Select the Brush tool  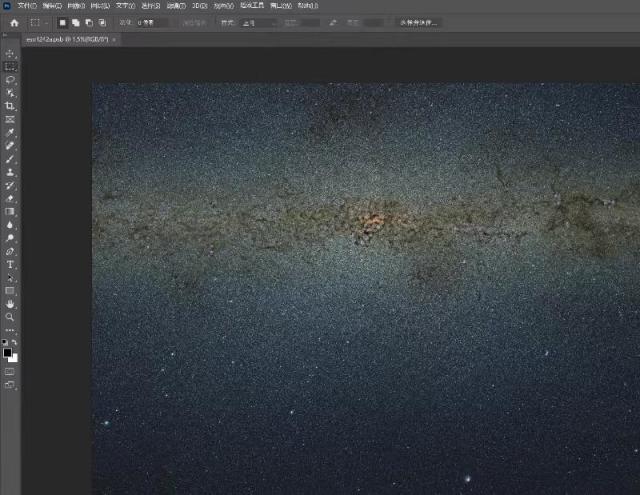(10, 159)
